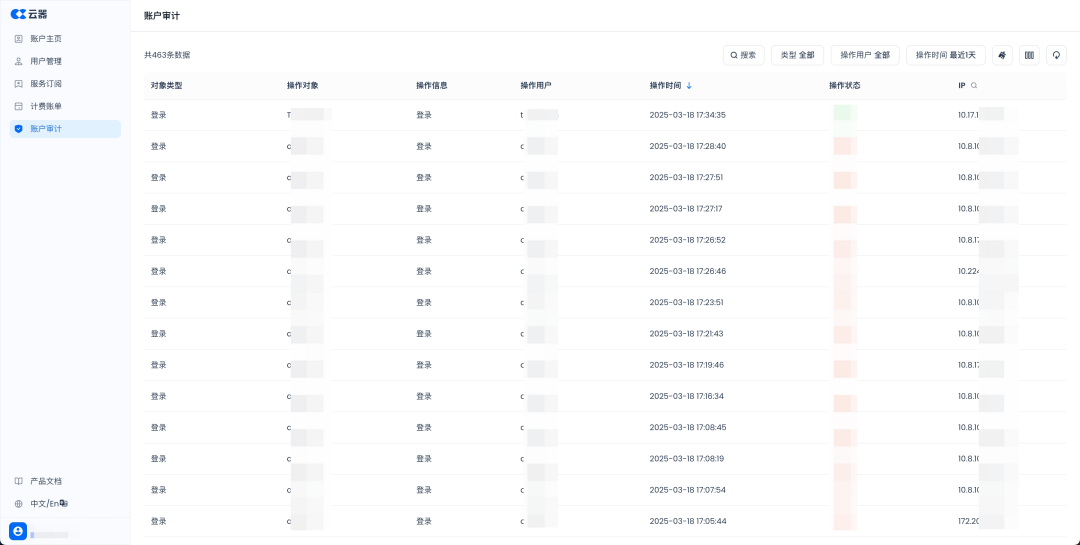Click the 账户审计 page title
Screen dimensions: 1080x545
point(162,15)
